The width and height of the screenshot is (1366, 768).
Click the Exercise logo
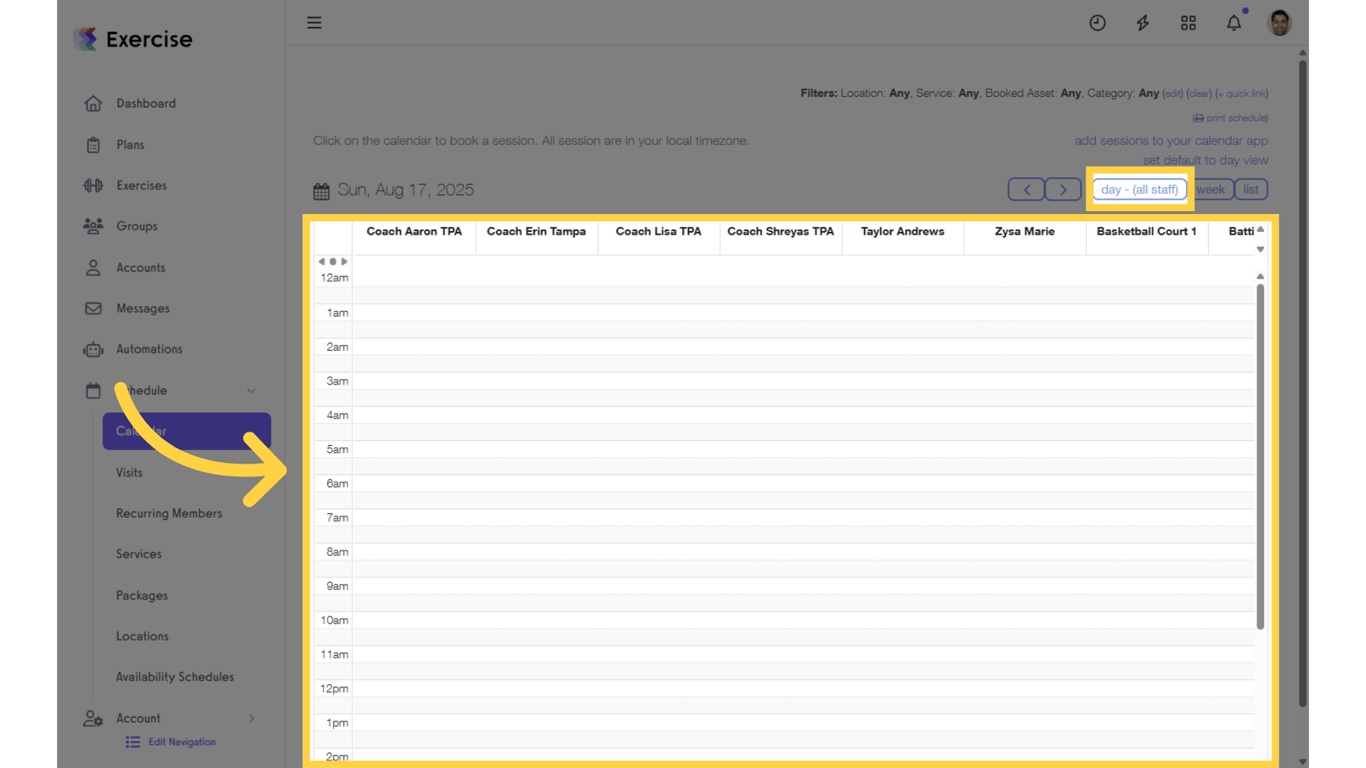[133, 39]
